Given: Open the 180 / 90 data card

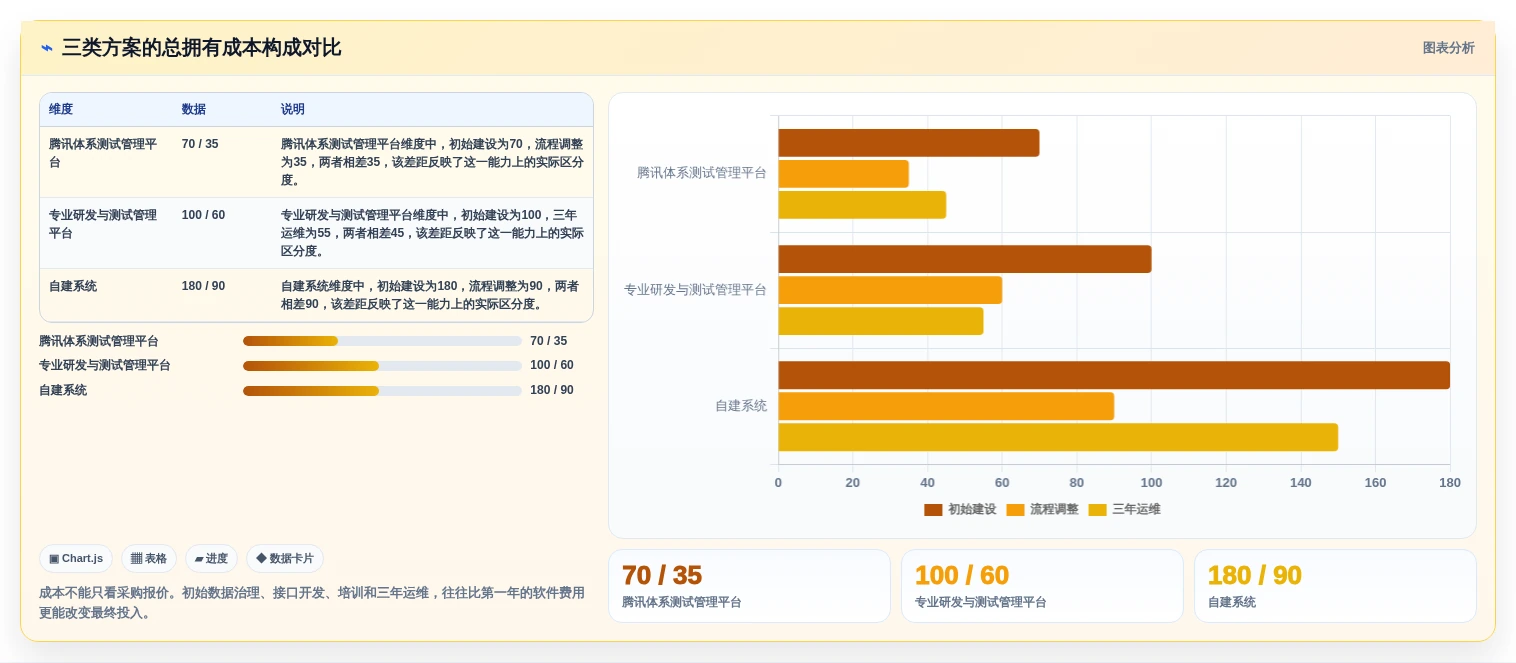Looking at the screenshot, I should click(1335, 586).
